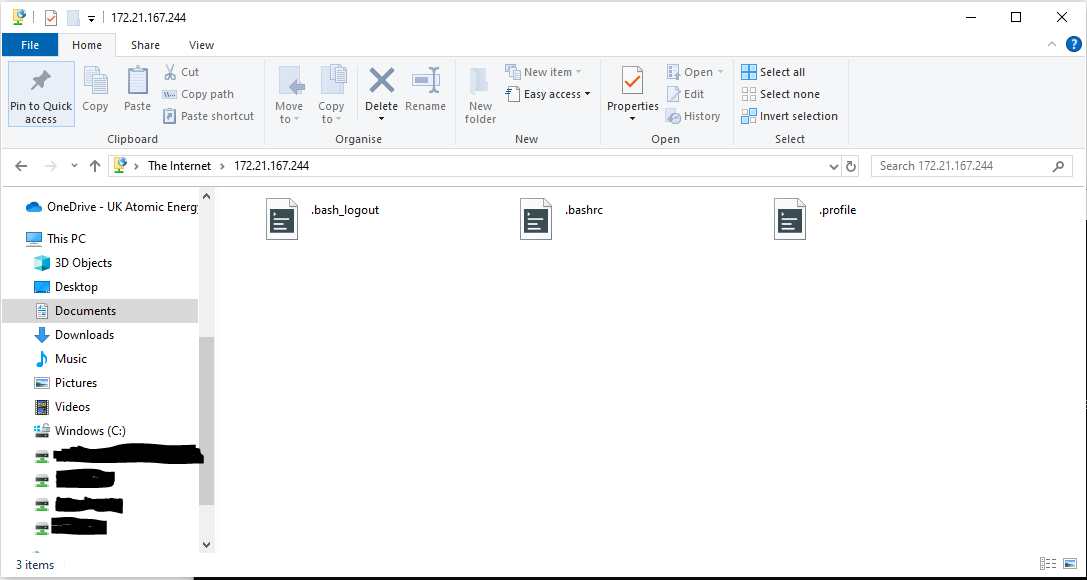Click the Paste shortcut icon
Screen dimensions: 1087x580
pos(208,115)
